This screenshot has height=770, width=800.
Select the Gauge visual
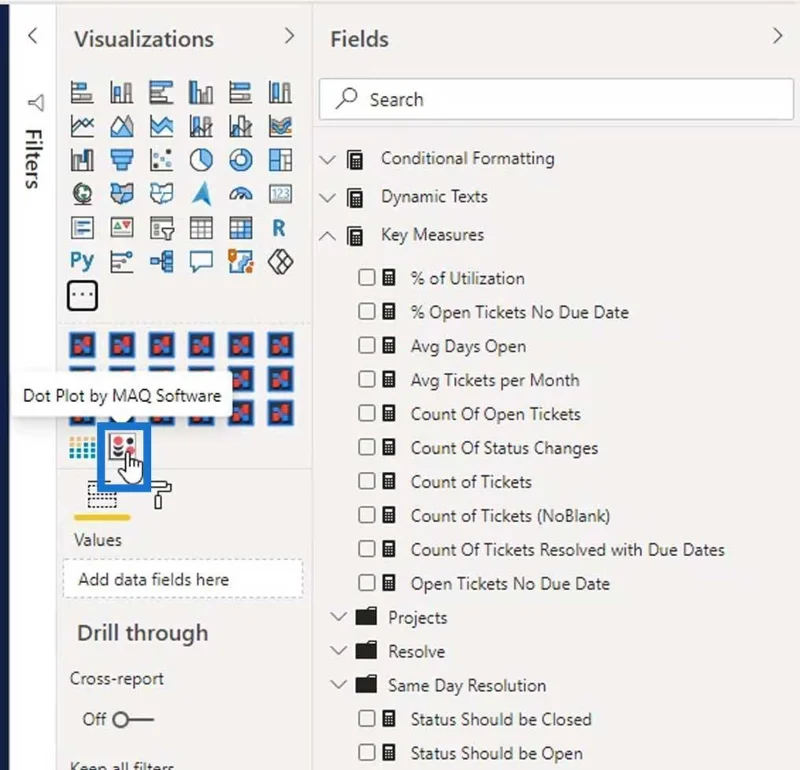coord(241,194)
